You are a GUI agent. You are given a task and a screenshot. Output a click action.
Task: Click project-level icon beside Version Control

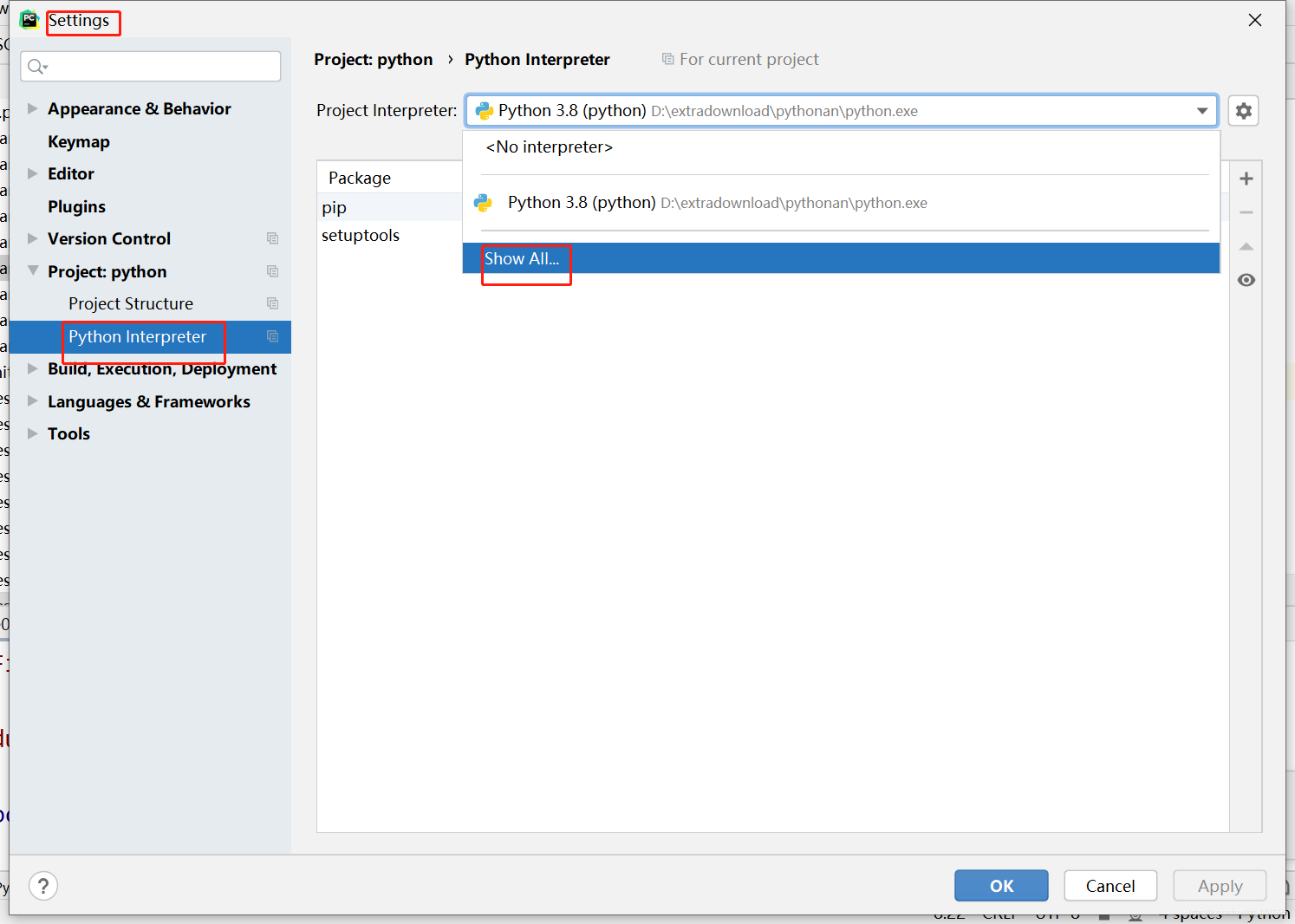pyautogui.click(x=273, y=238)
